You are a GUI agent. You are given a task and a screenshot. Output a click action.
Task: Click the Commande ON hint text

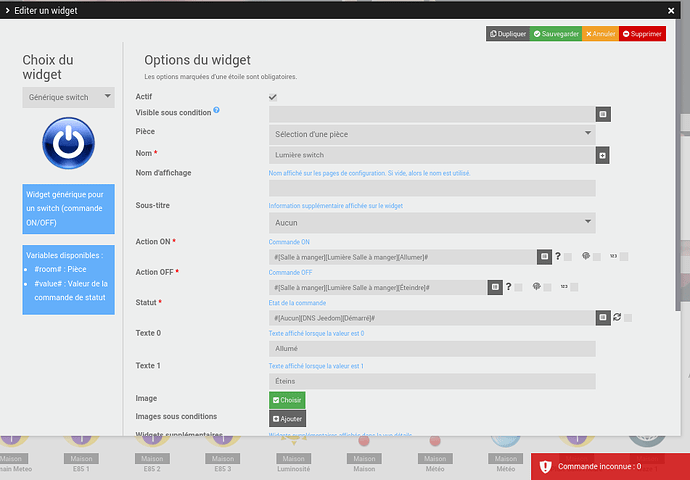point(289,242)
